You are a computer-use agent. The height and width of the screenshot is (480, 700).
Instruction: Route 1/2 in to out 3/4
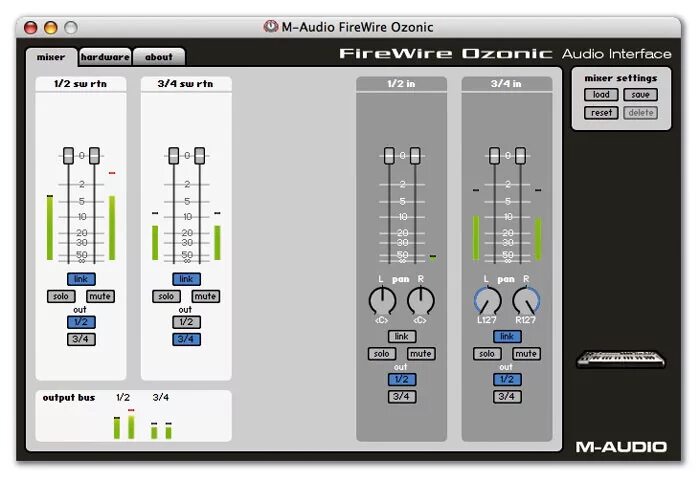402,397
